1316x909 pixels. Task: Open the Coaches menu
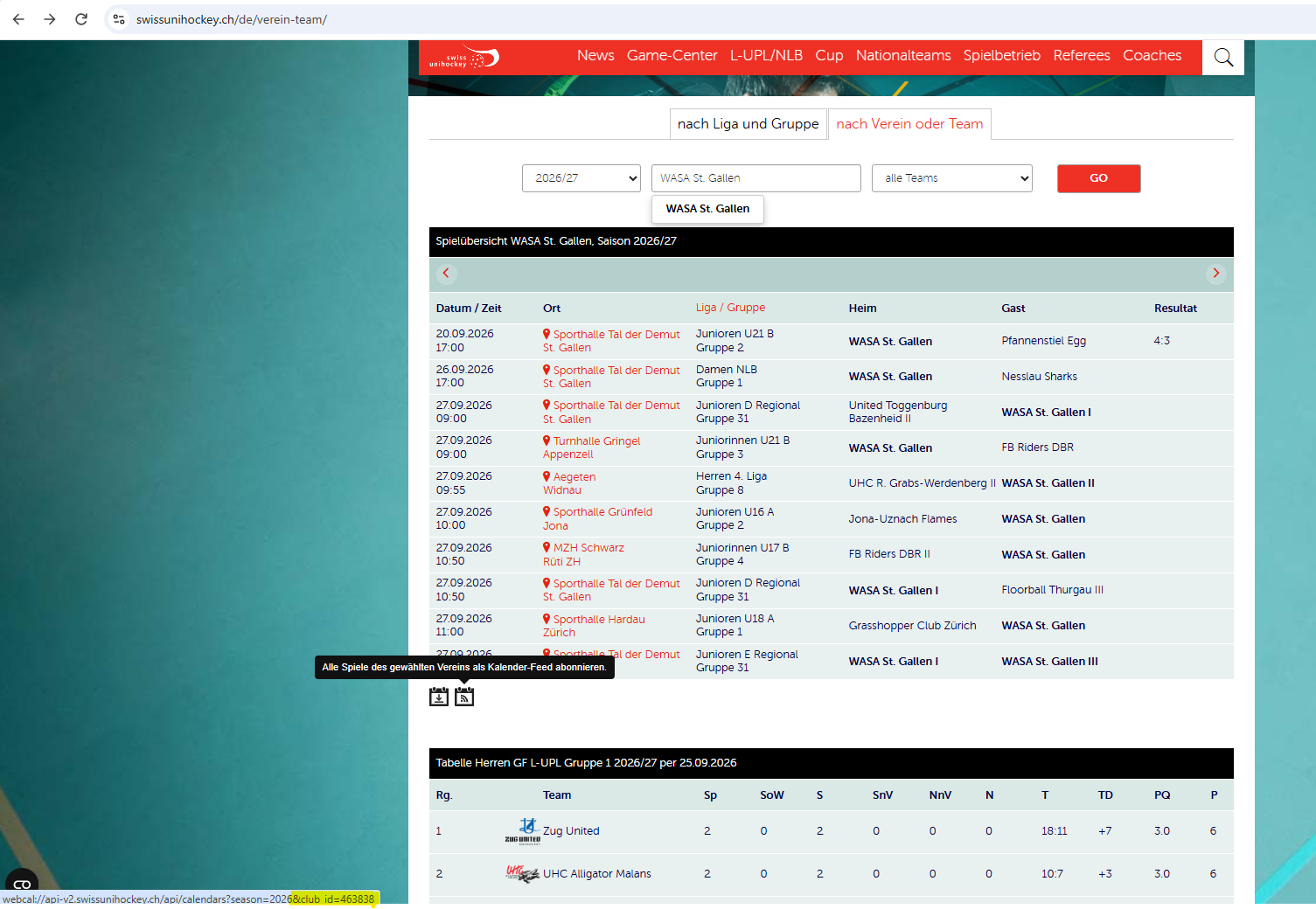1152,55
